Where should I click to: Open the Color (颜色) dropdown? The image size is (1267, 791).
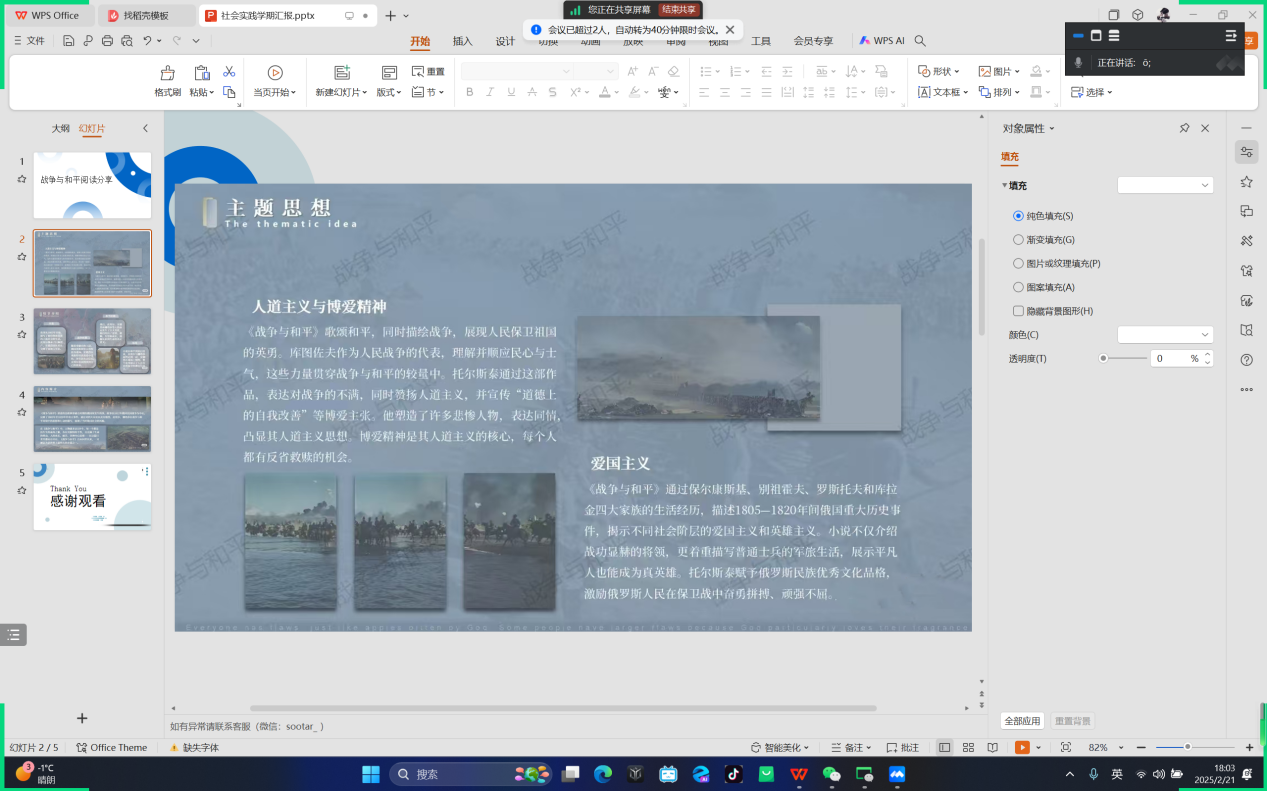tap(1165, 335)
